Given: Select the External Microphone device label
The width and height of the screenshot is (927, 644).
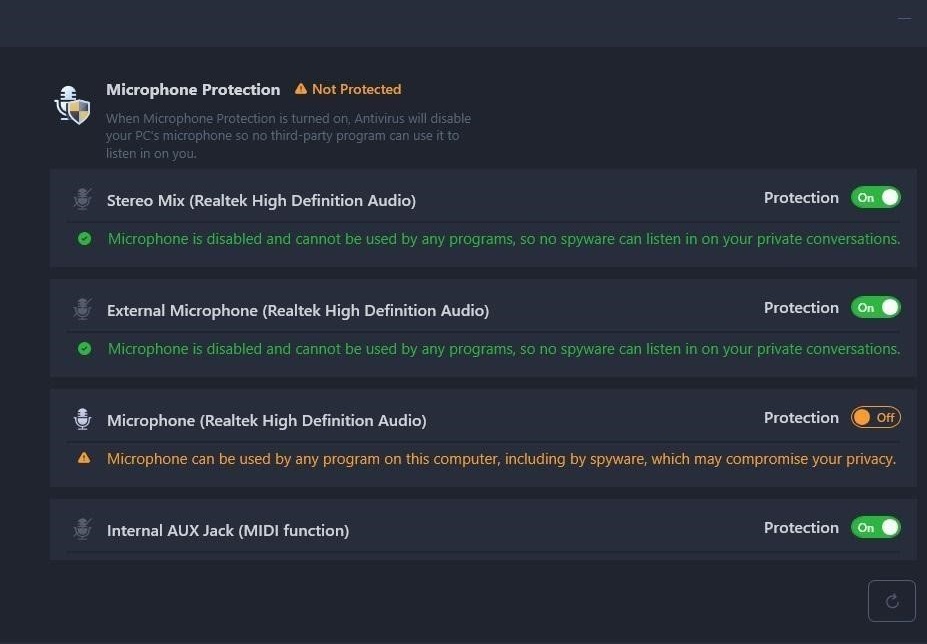Looking at the screenshot, I should coord(298,310).
